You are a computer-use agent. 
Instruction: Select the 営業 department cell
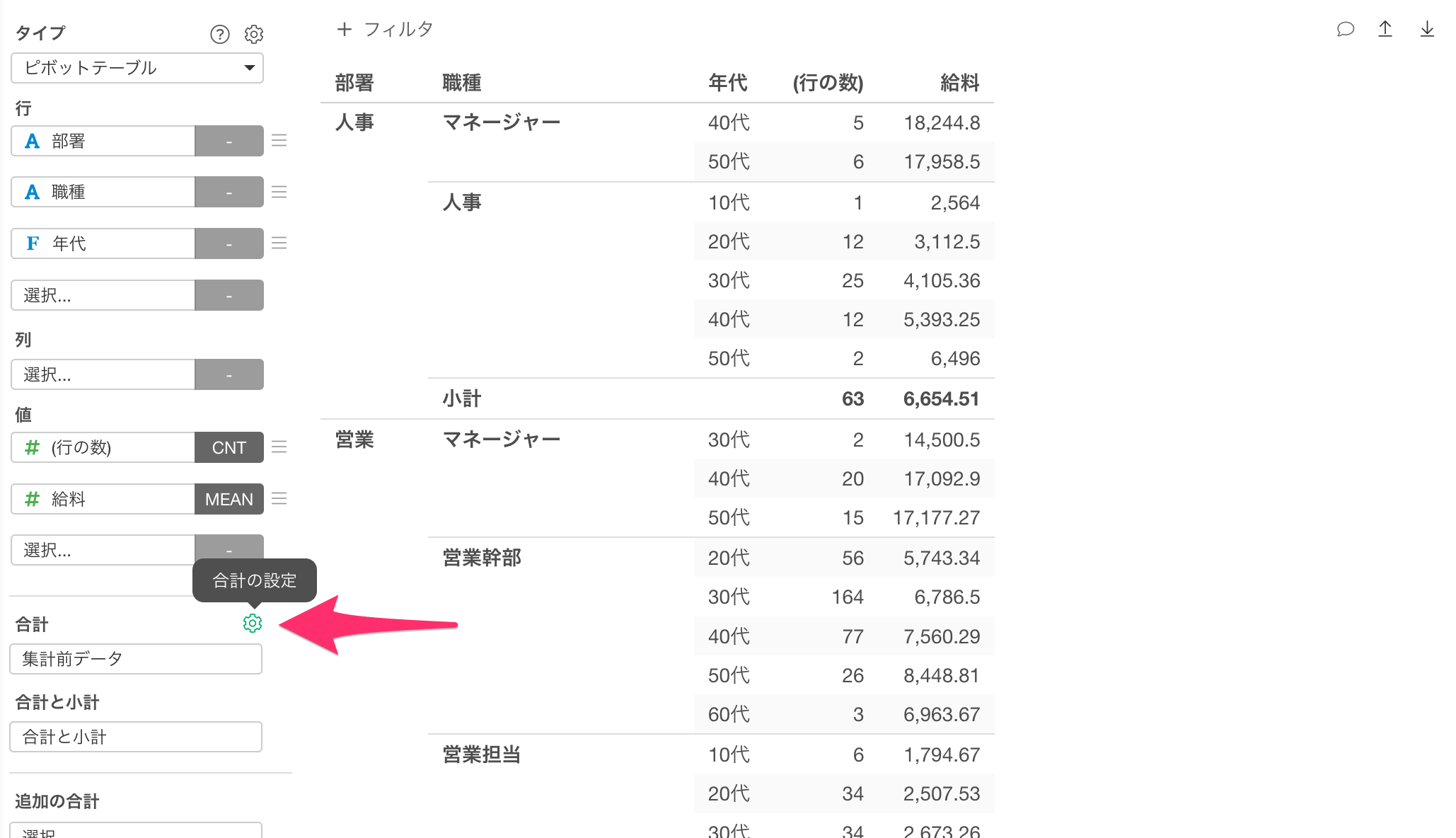(354, 440)
